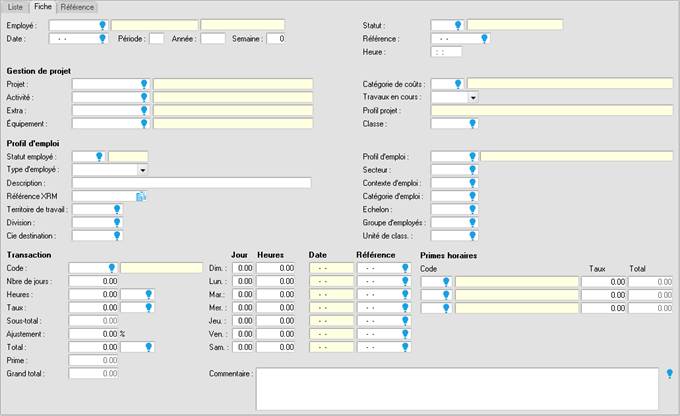
Task: Open the Contexte d'emploi lookup pin
Action: (473, 183)
